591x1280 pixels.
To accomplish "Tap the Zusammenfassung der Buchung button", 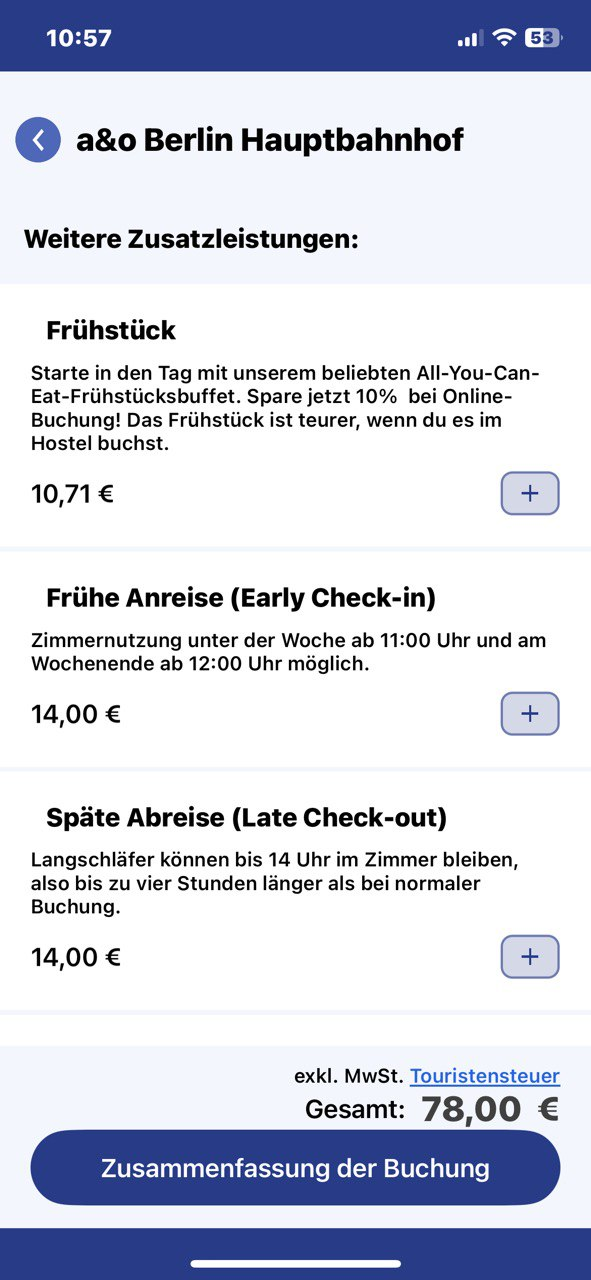I will (x=295, y=1167).
